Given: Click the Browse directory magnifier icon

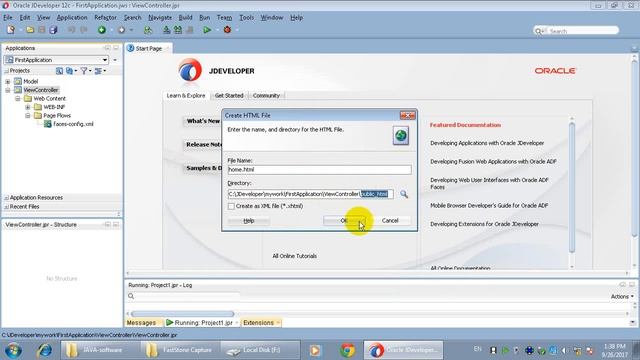Looking at the screenshot, I should click(404, 194).
